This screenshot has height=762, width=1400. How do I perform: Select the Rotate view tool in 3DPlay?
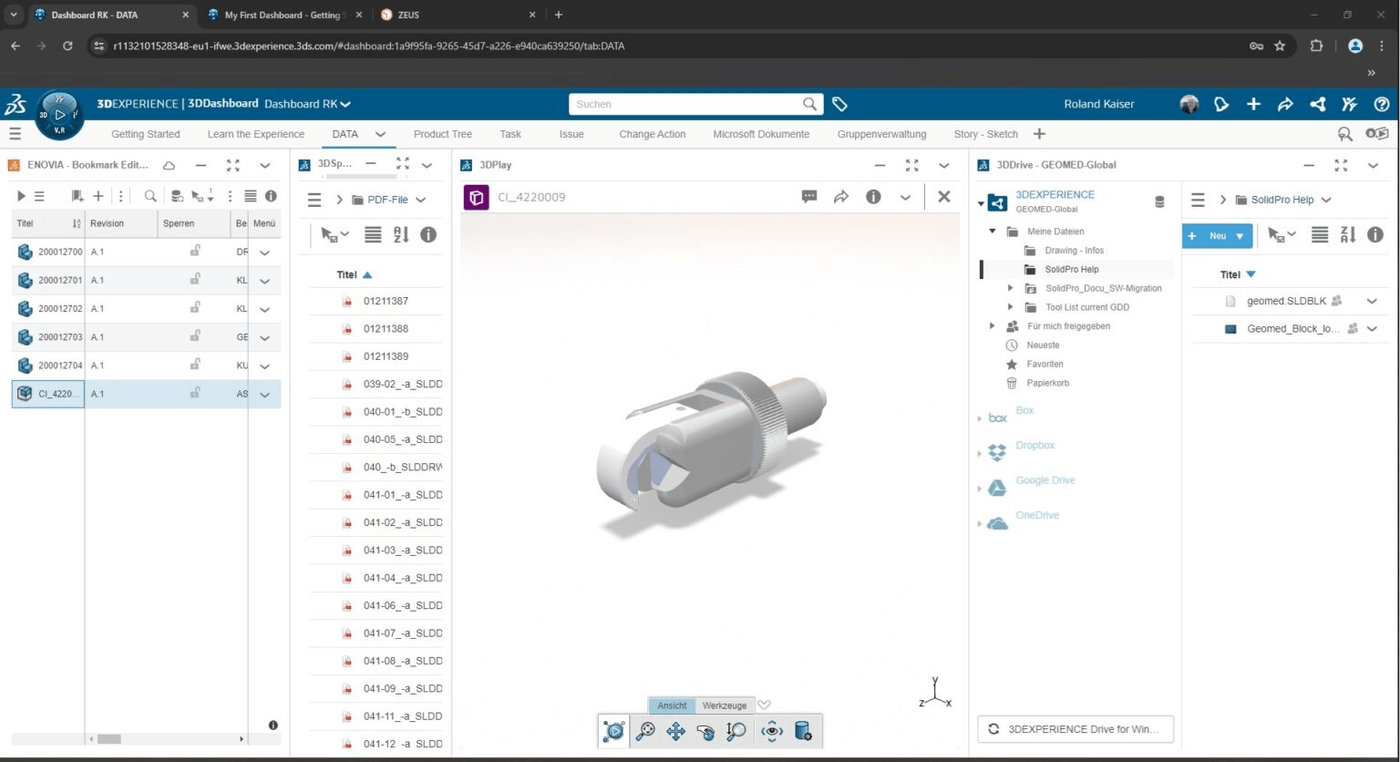(705, 731)
